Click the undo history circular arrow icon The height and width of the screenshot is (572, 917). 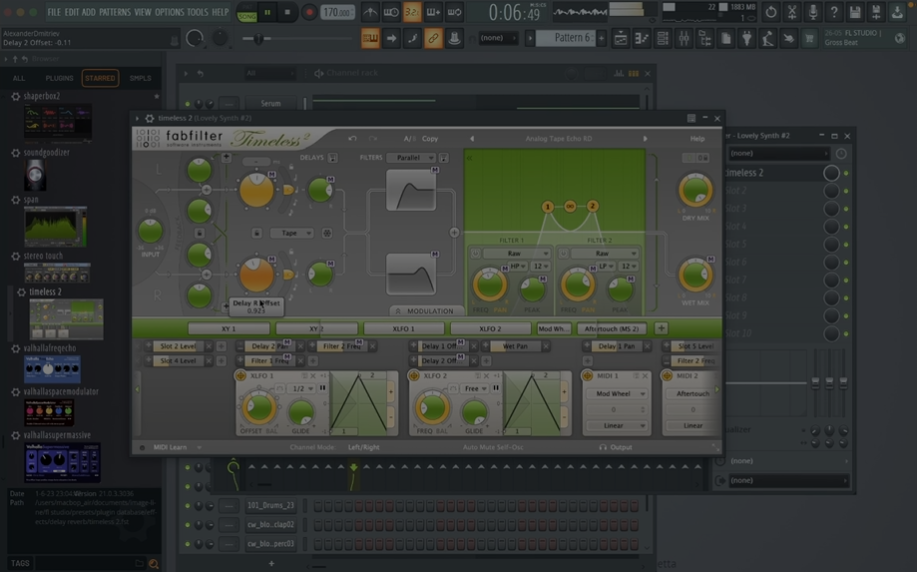[x=771, y=12]
